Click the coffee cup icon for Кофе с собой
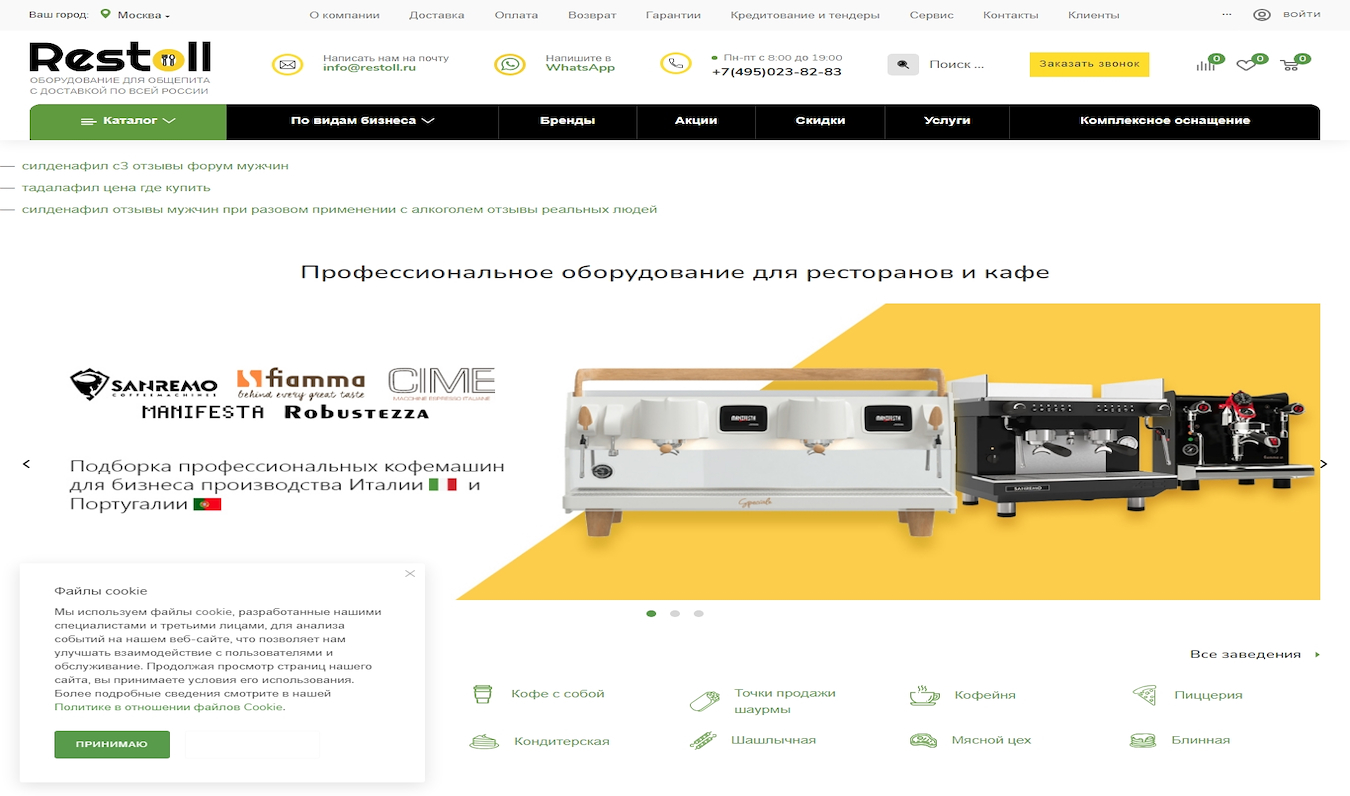The image size is (1350, 796). tap(482, 694)
